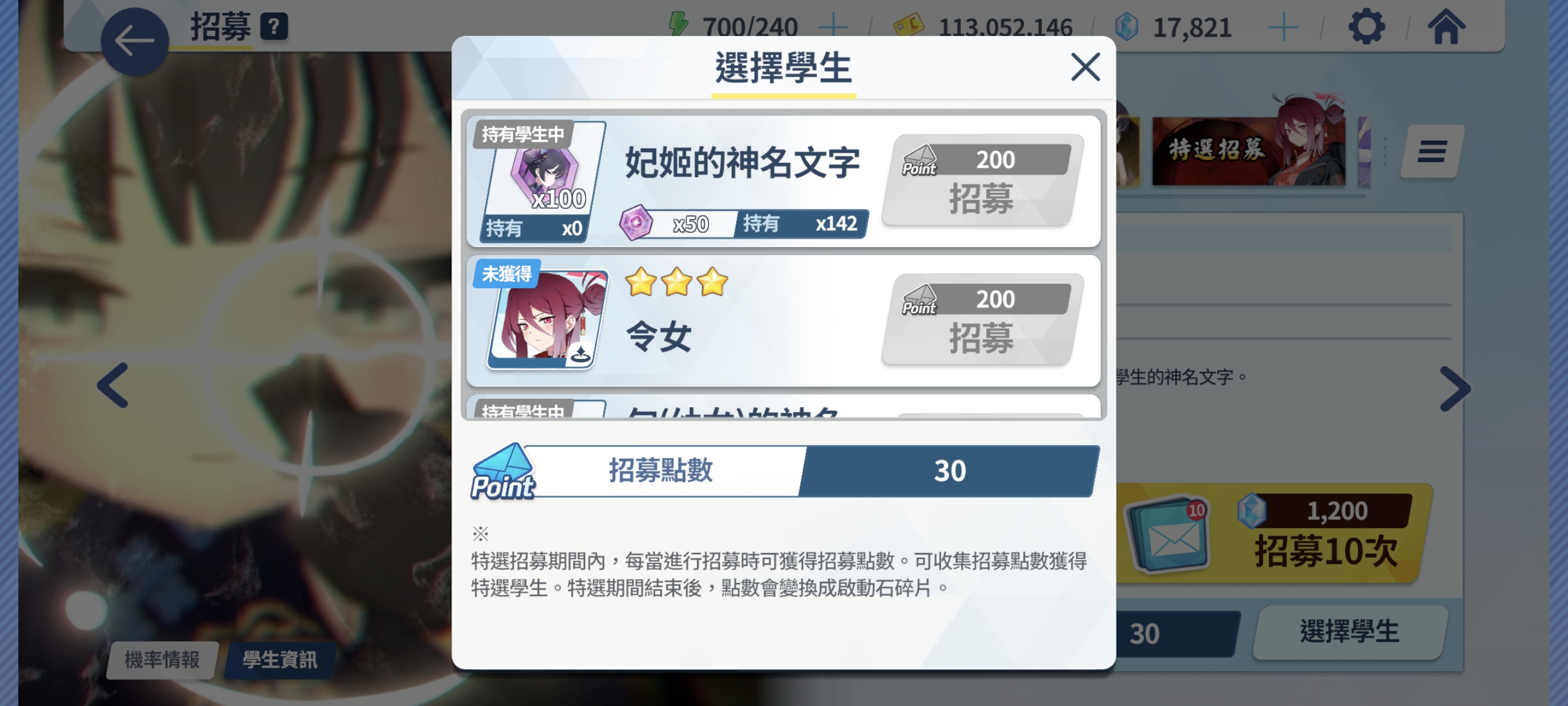Open the recruit help question mark
The image size is (1568, 706).
click(274, 27)
